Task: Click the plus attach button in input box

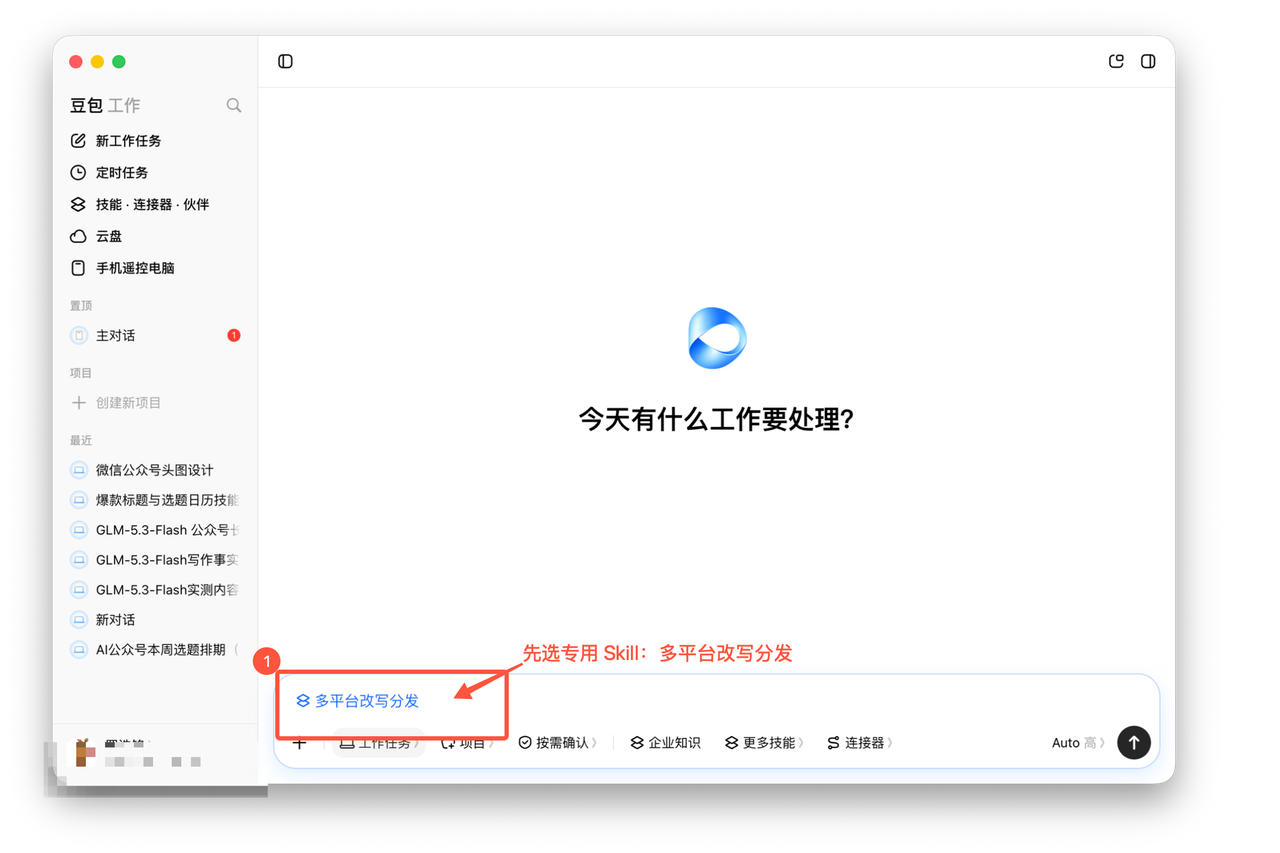Action: click(299, 743)
